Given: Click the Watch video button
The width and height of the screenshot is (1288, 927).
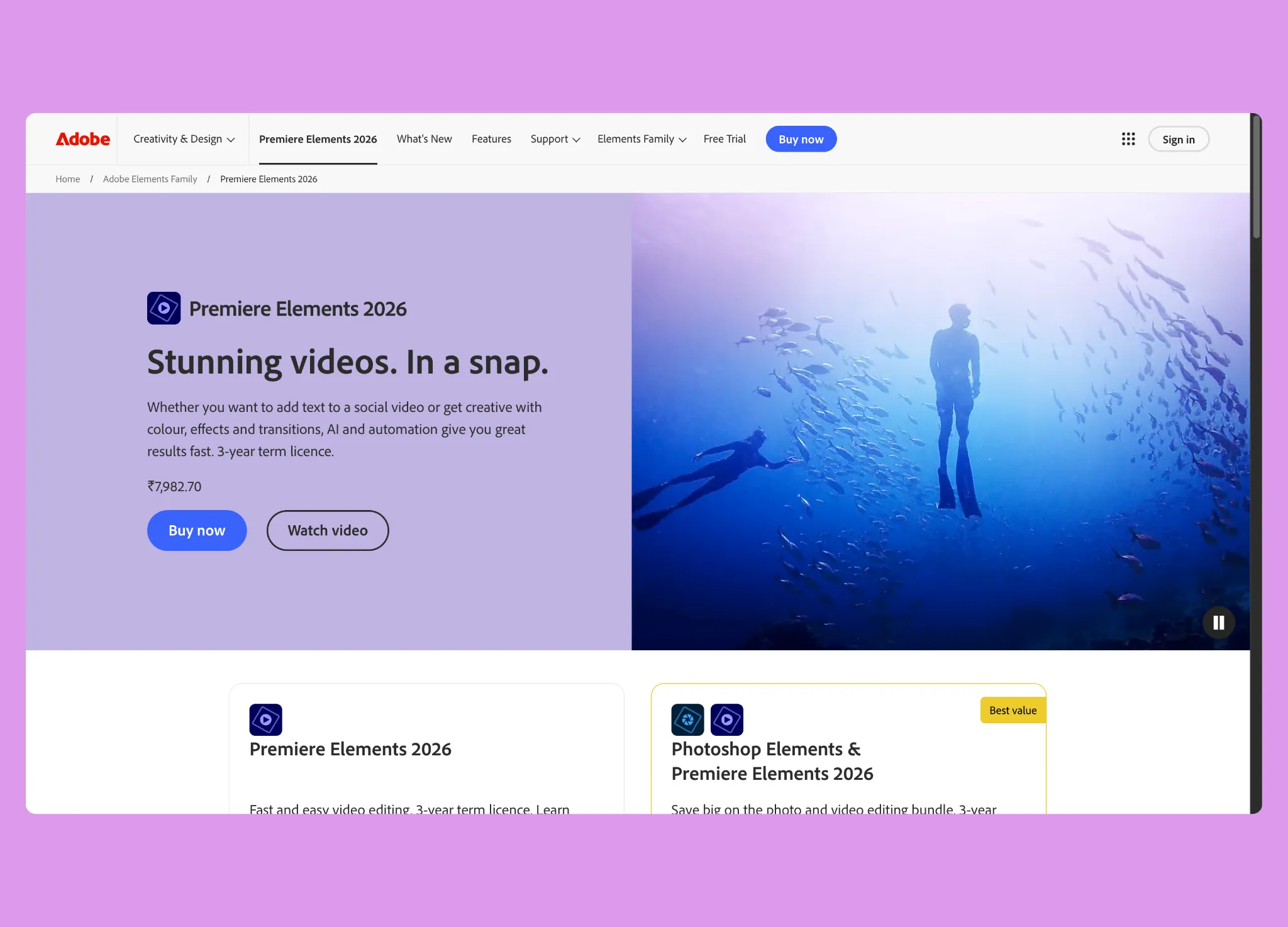Looking at the screenshot, I should (x=328, y=530).
